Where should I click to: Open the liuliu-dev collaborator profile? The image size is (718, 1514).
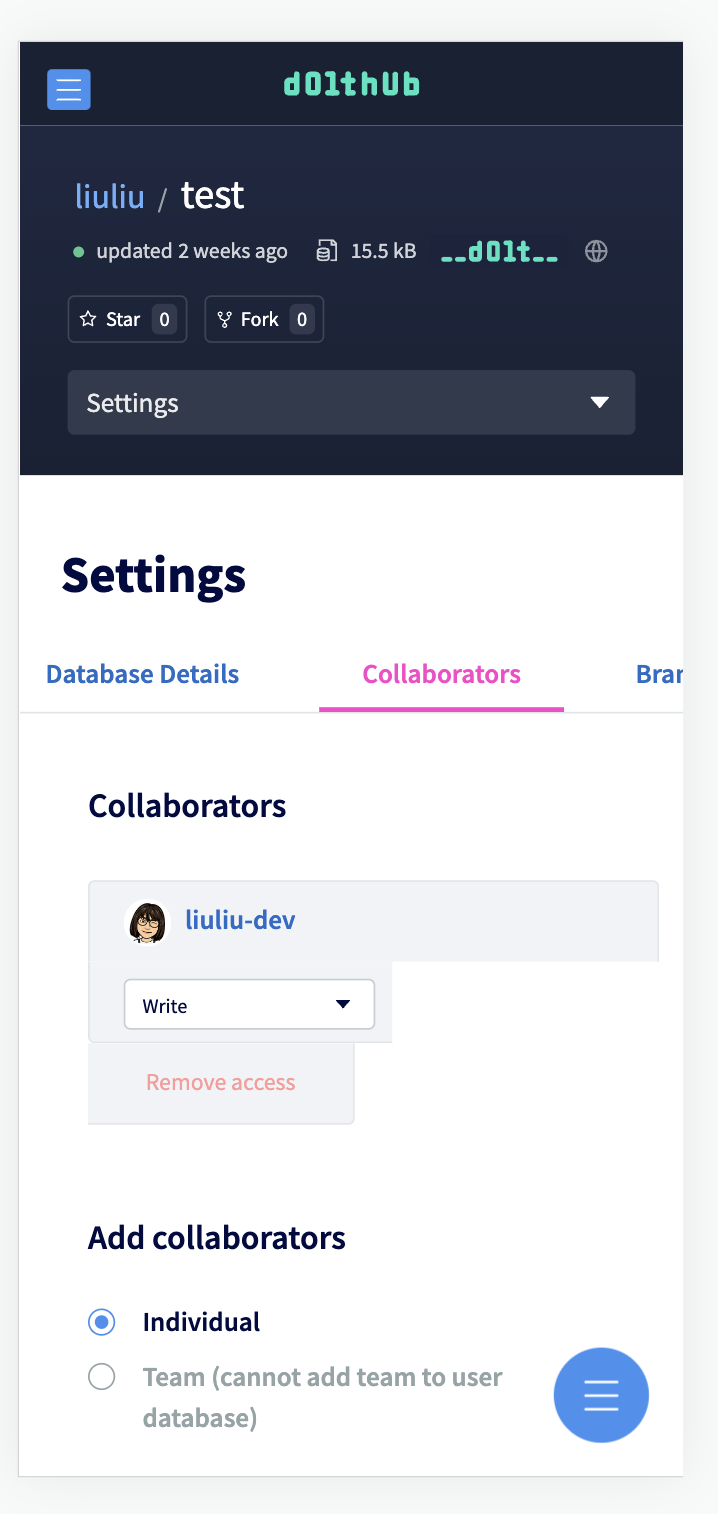point(240,919)
